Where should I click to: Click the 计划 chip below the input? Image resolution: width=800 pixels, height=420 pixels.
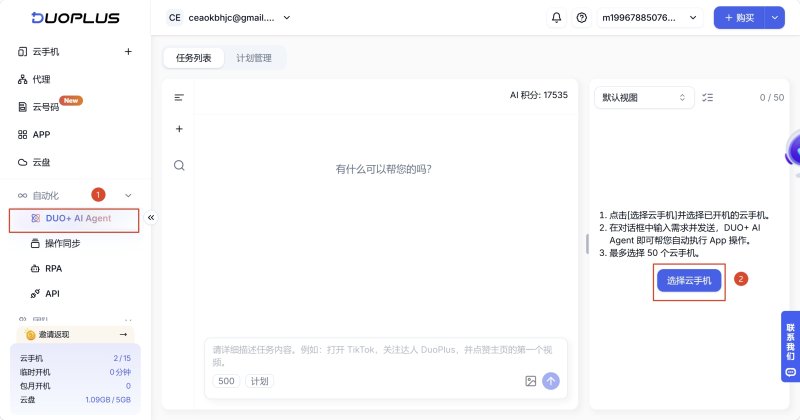(259, 381)
